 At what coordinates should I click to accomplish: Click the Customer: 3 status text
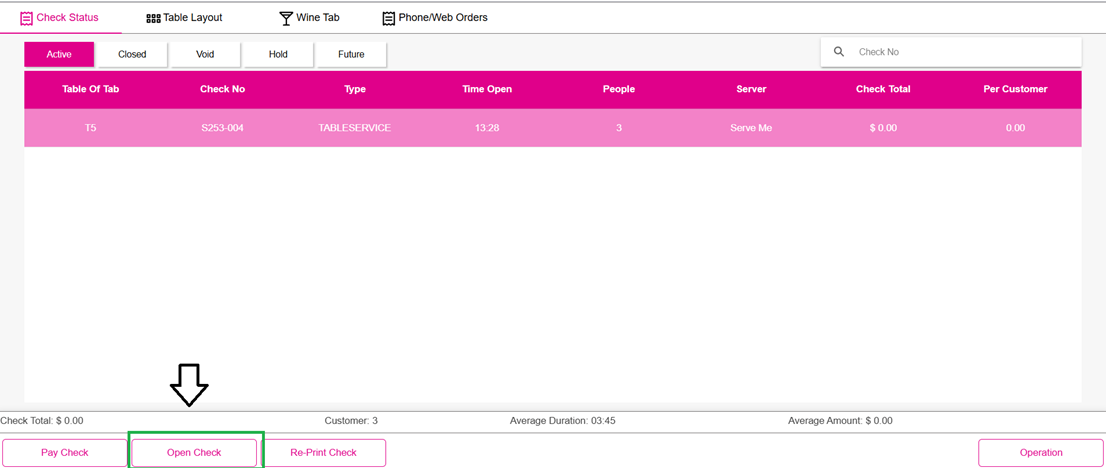351,421
